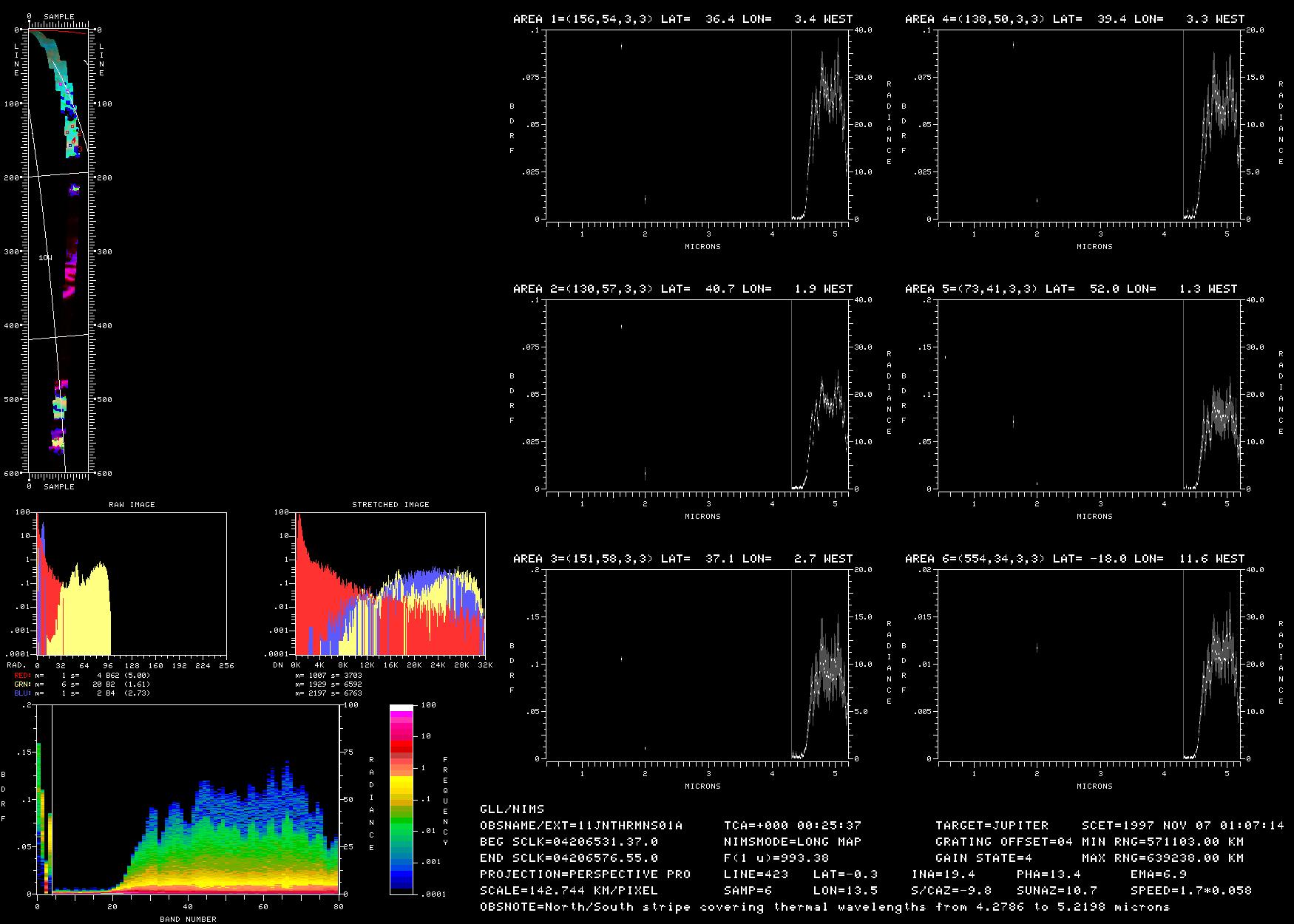Click the NIMSMODE=LONG MAP text
Image resolution: width=1294 pixels, height=924 pixels.
point(792,842)
